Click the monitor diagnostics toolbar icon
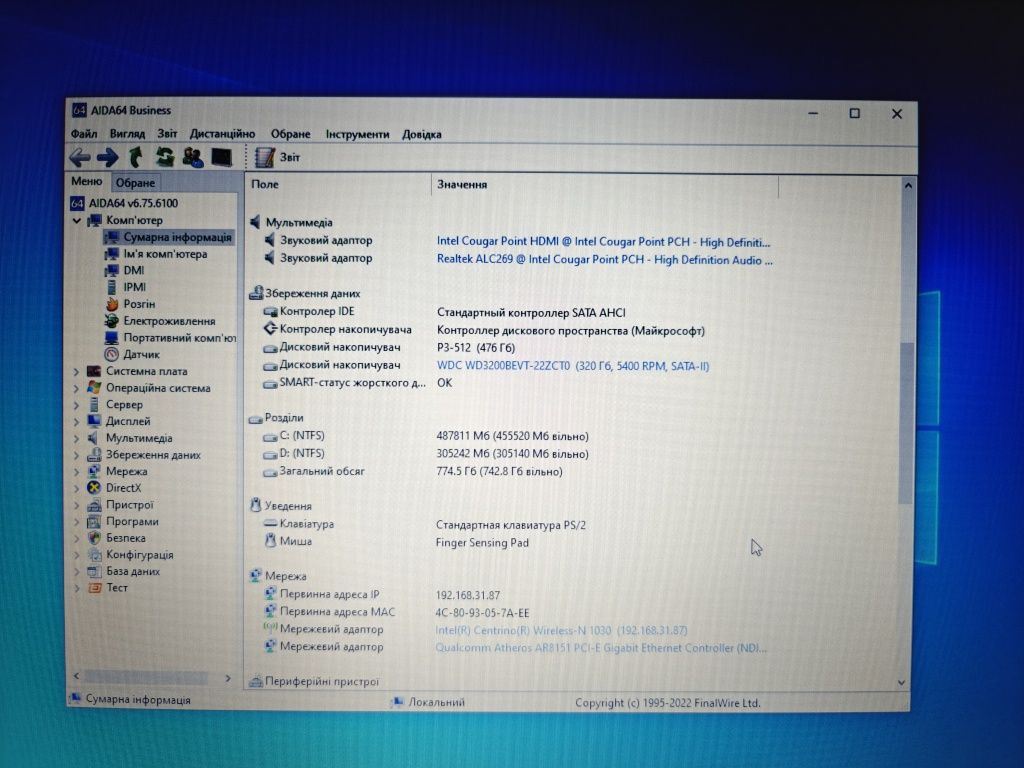Screen dimensions: 1024x768 [x=221, y=157]
